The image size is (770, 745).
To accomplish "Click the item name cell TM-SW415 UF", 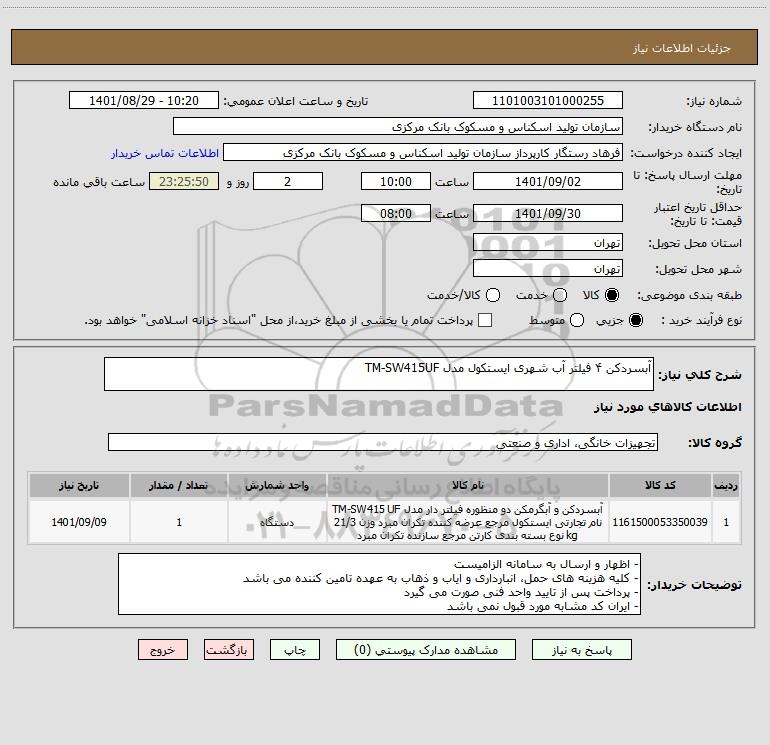I will coord(468,522).
